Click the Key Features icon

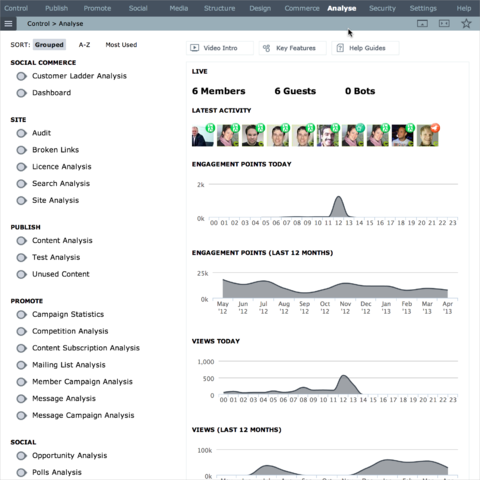[266, 48]
